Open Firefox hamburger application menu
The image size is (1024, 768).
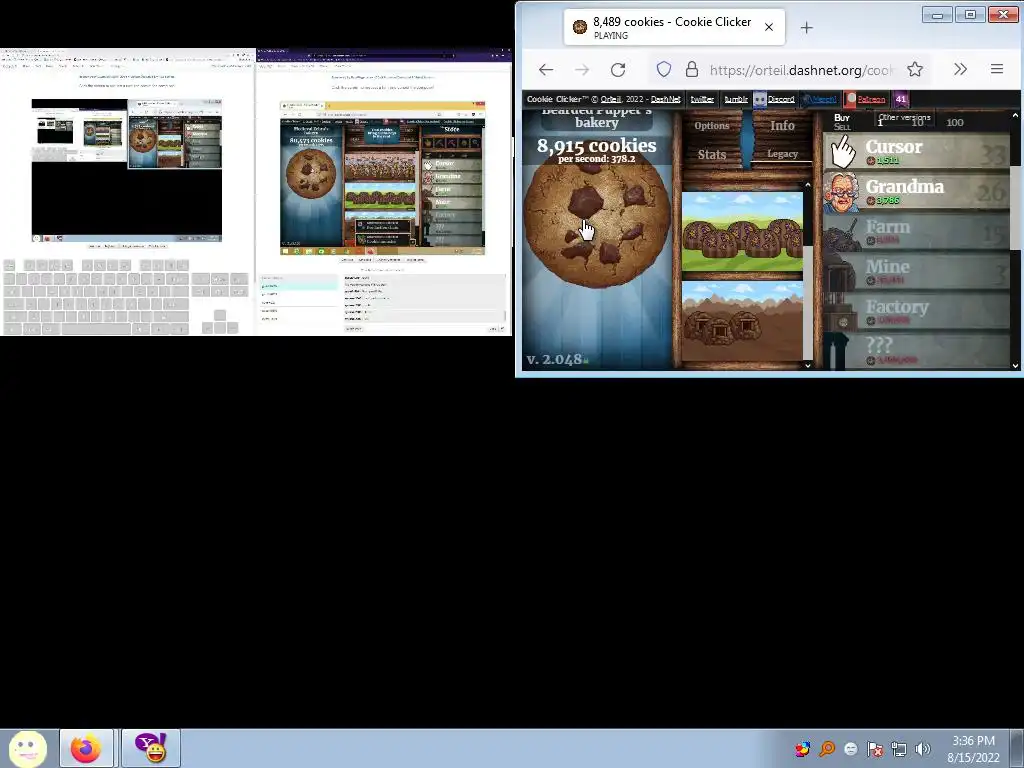pyautogui.click(x=997, y=69)
